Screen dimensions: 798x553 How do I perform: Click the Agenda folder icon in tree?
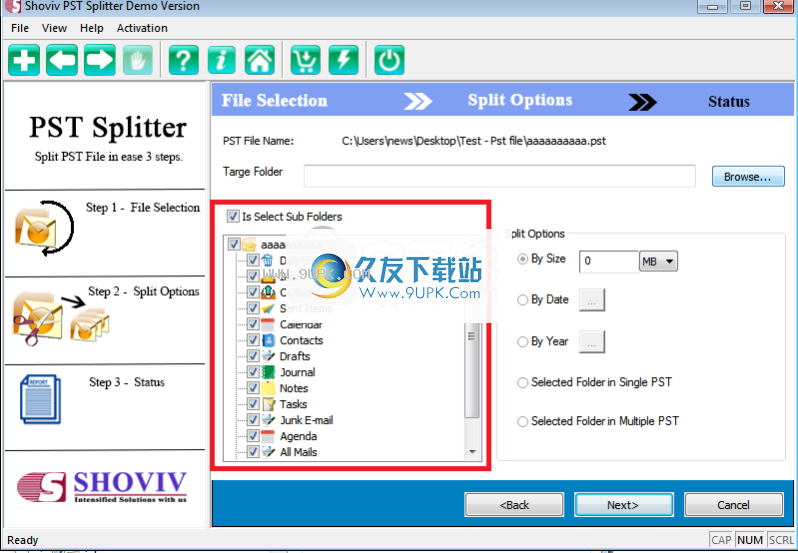coord(268,436)
